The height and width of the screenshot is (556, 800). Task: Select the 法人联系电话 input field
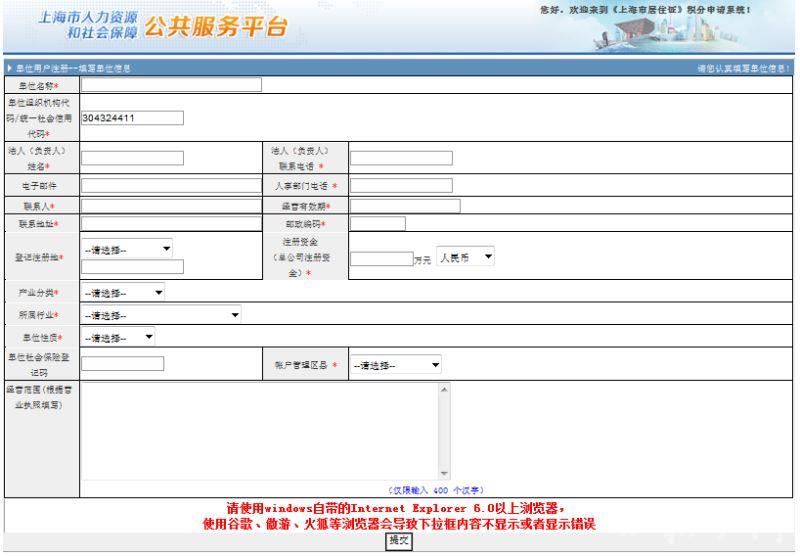click(x=401, y=157)
